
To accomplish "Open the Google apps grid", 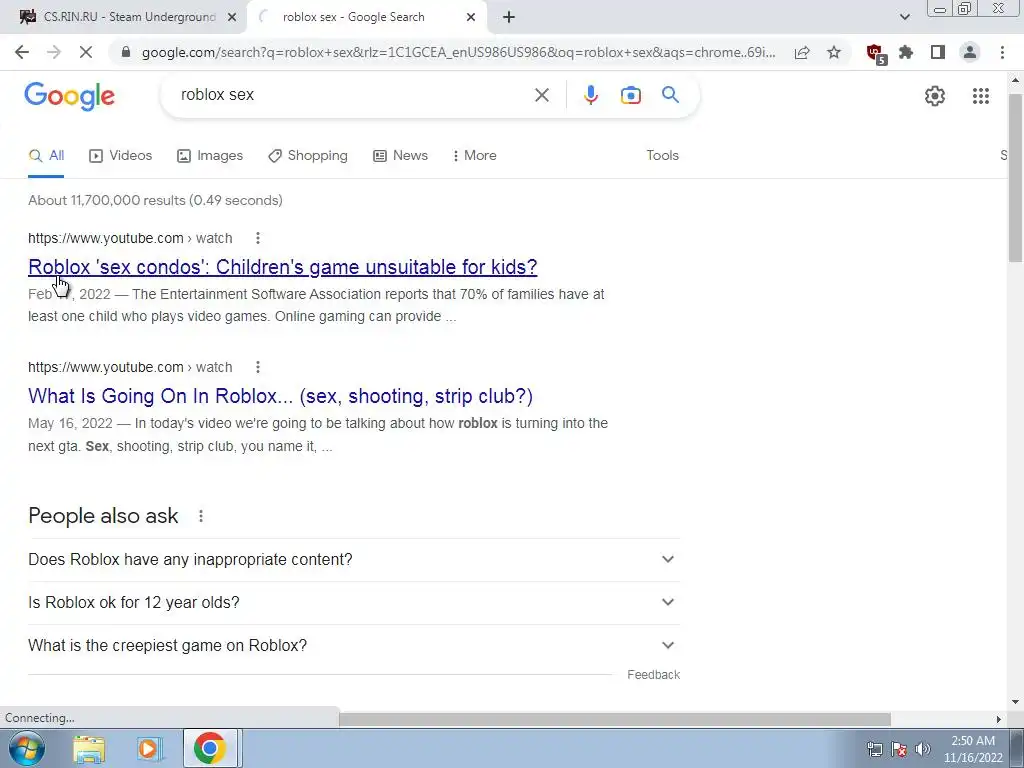I will coord(980,96).
